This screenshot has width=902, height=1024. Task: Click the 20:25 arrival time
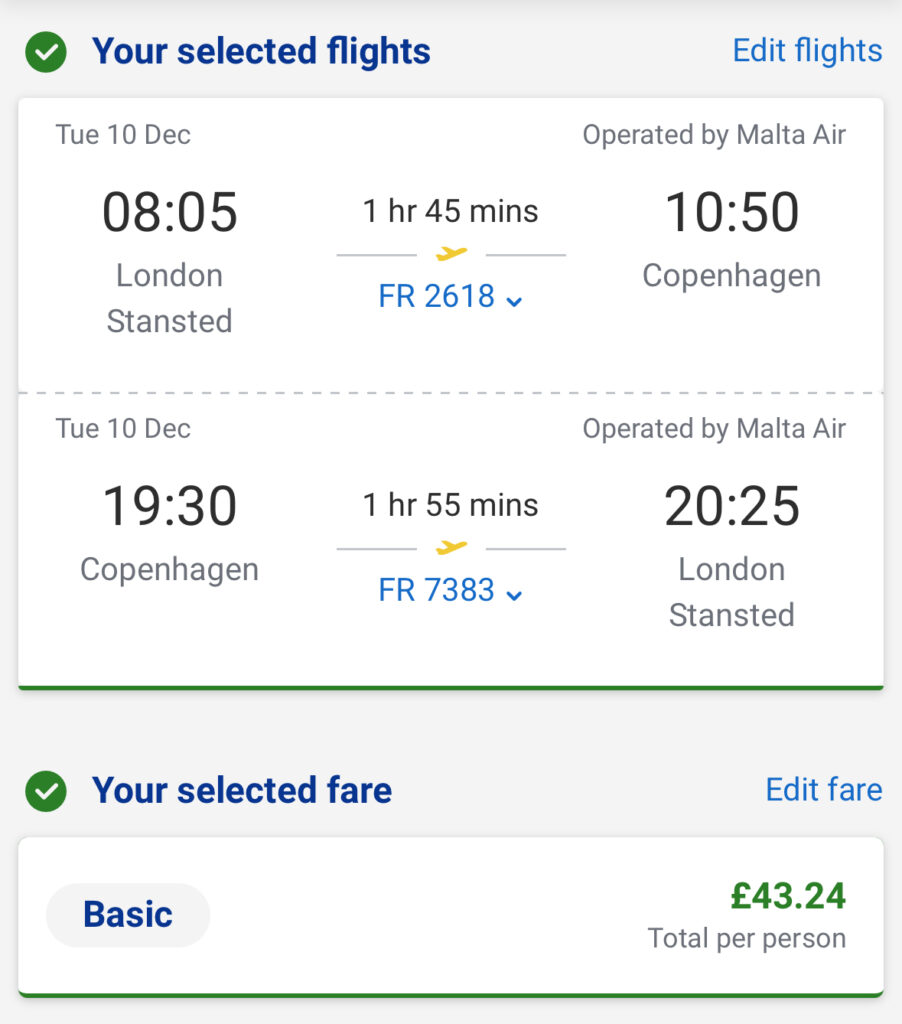pyautogui.click(x=732, y=506)
